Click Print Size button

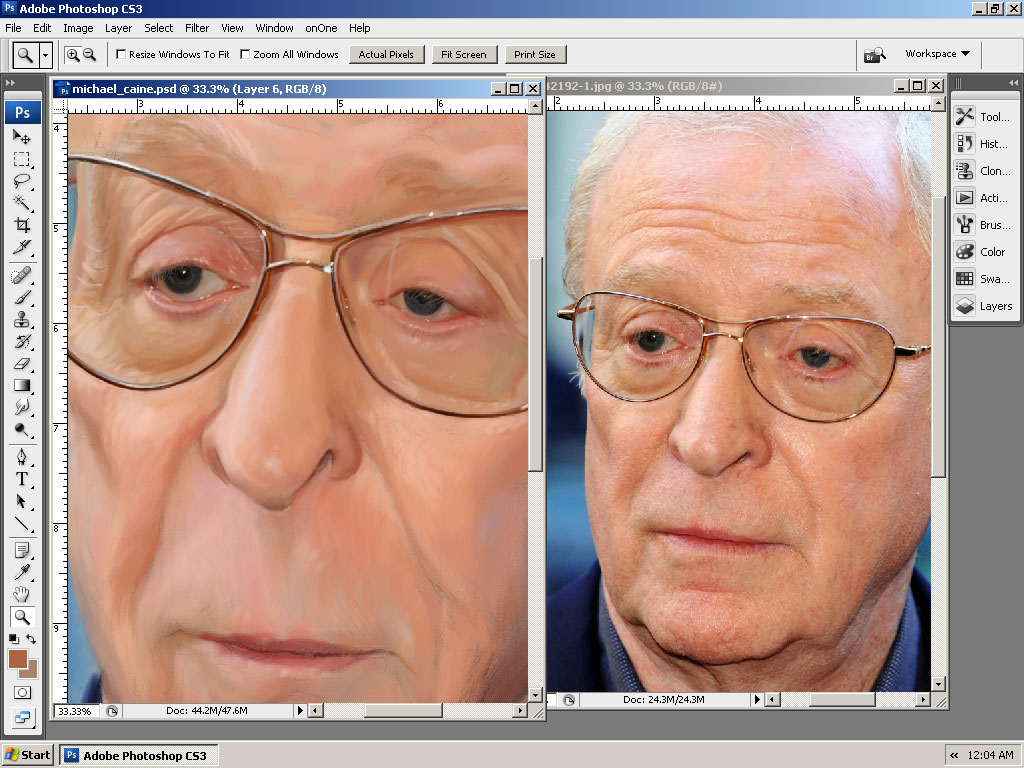coord(535,55)
